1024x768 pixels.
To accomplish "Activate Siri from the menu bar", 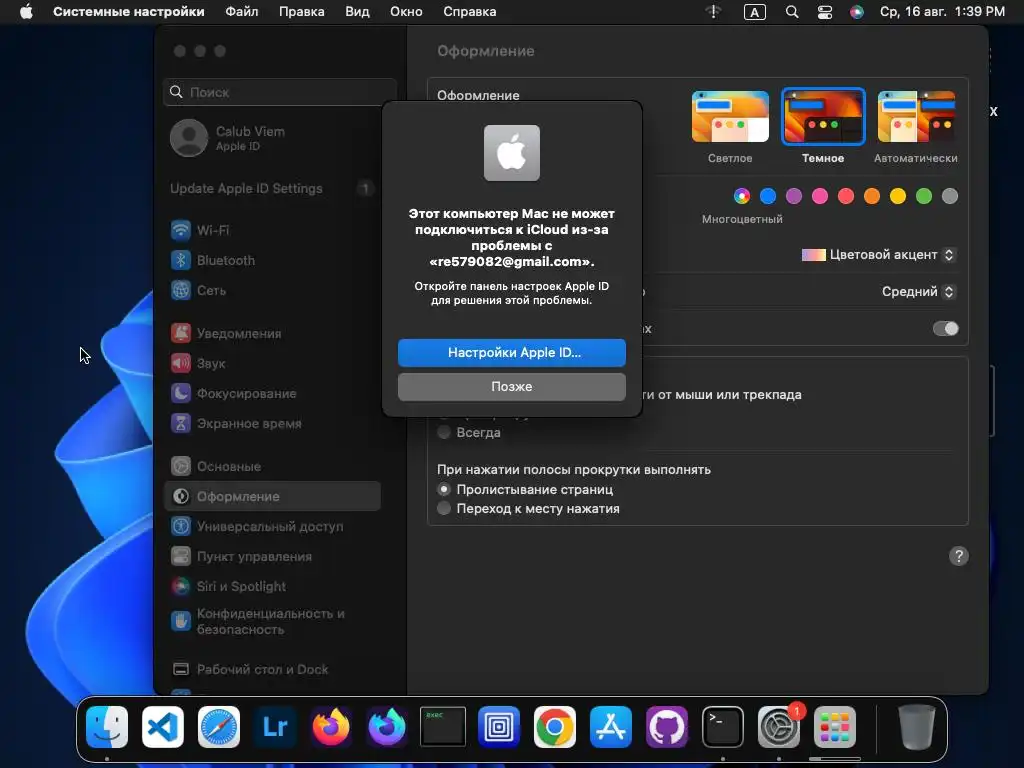I will (857, 12).
